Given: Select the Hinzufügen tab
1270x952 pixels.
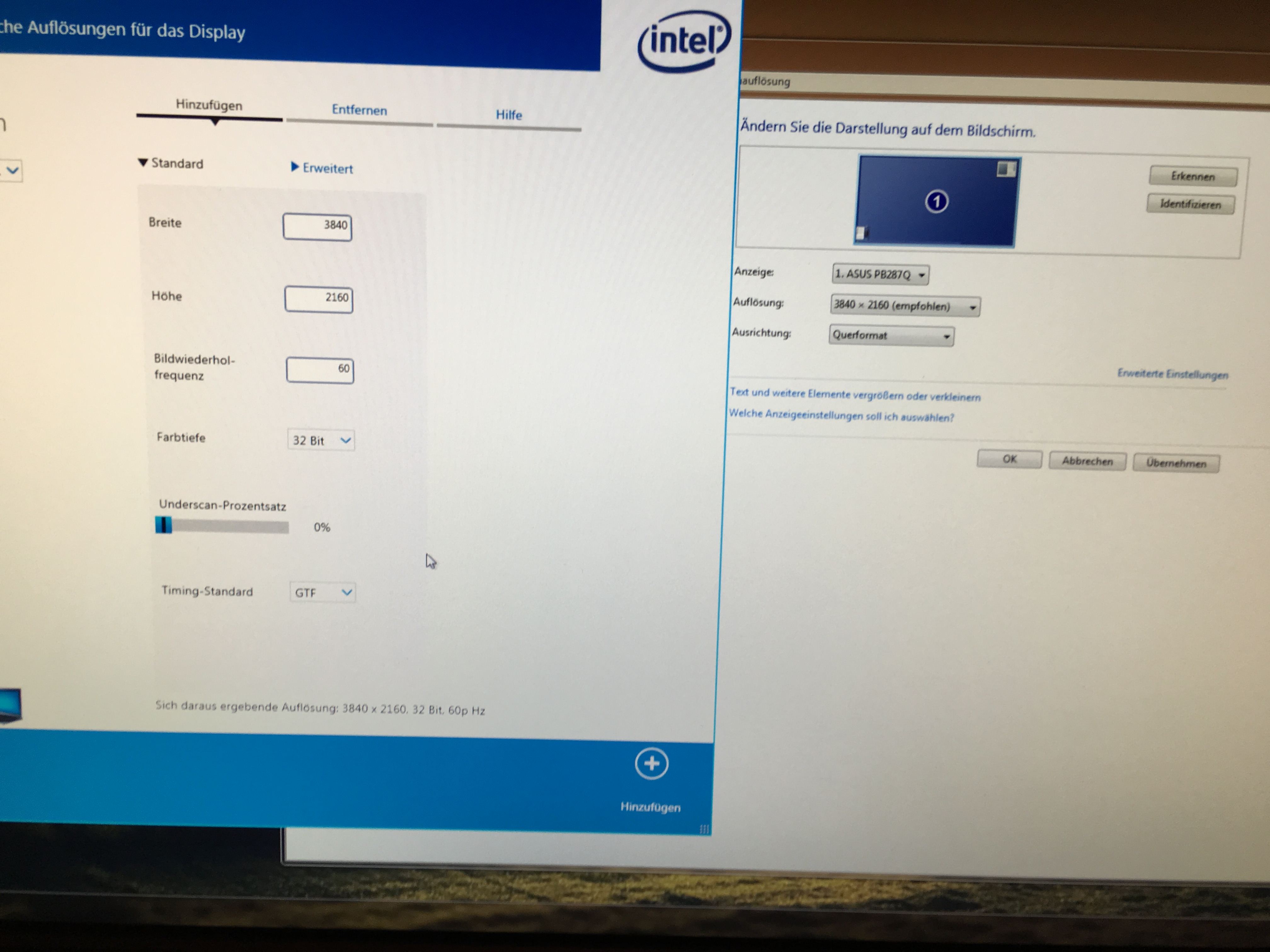Looking at the screenshot, I should [x=209, y=105].
